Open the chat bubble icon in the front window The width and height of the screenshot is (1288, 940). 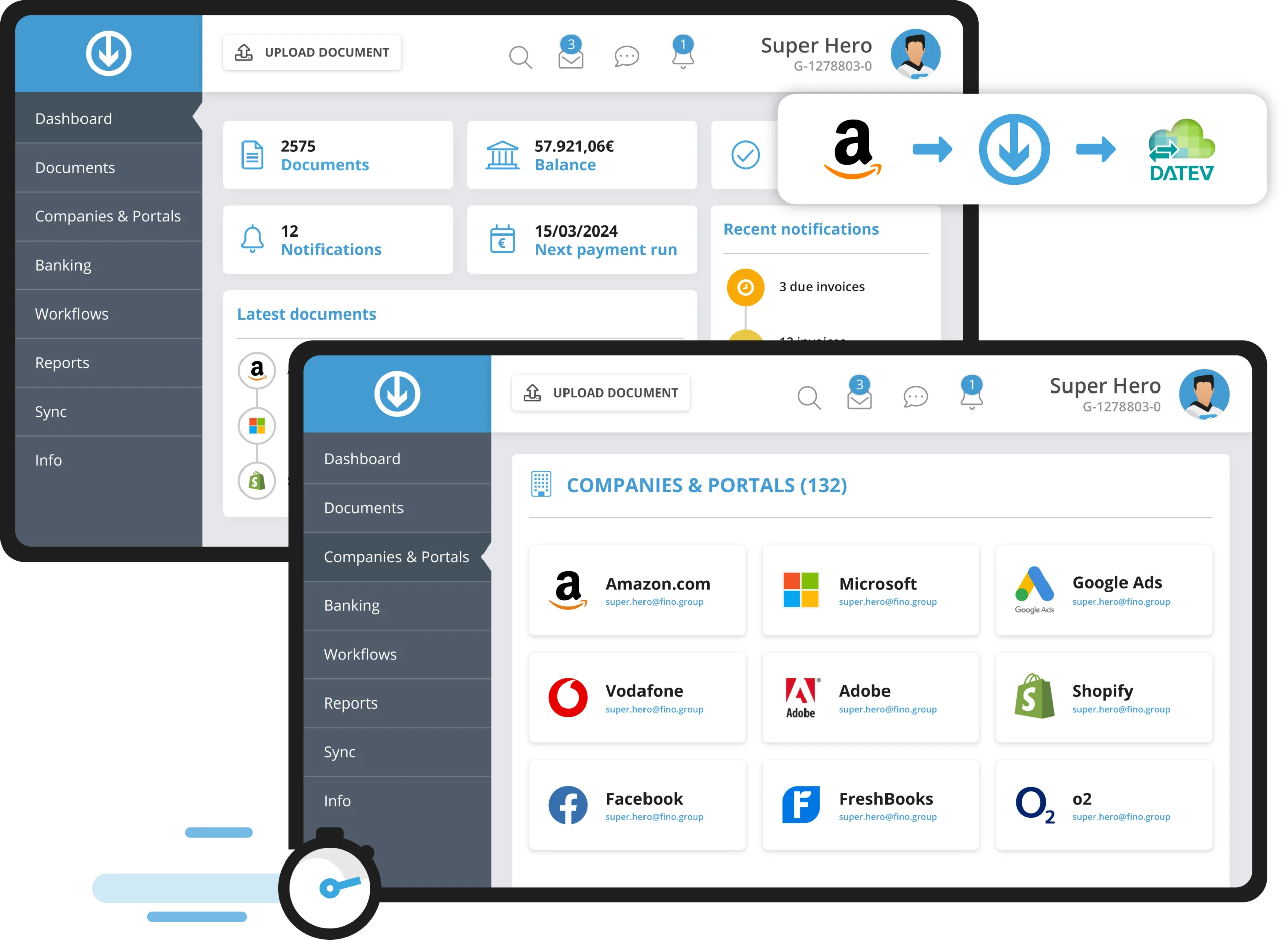(915, 397)
